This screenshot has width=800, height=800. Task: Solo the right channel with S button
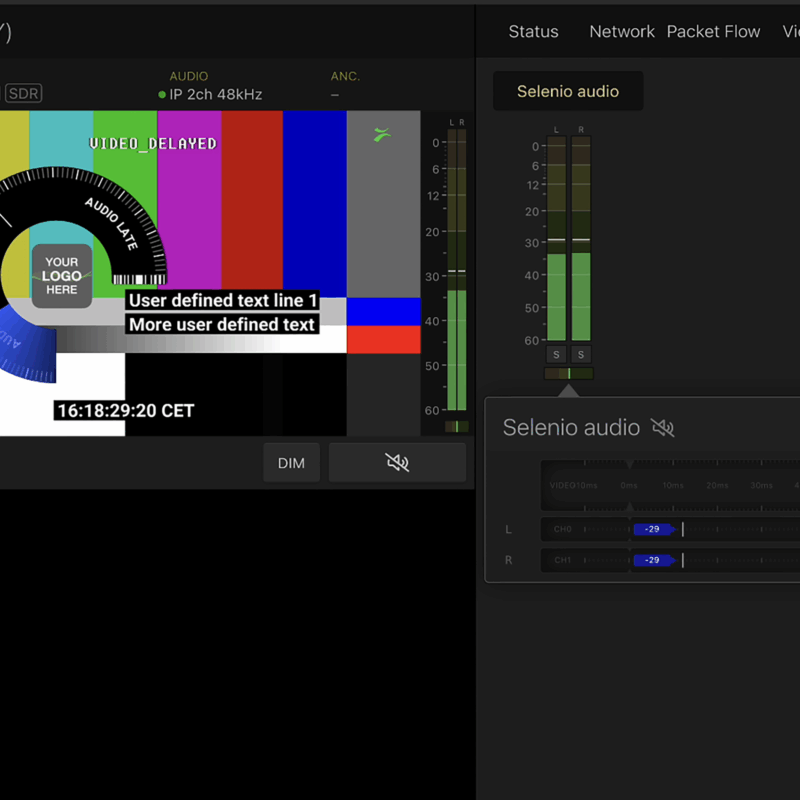click(x=581, y=354)
